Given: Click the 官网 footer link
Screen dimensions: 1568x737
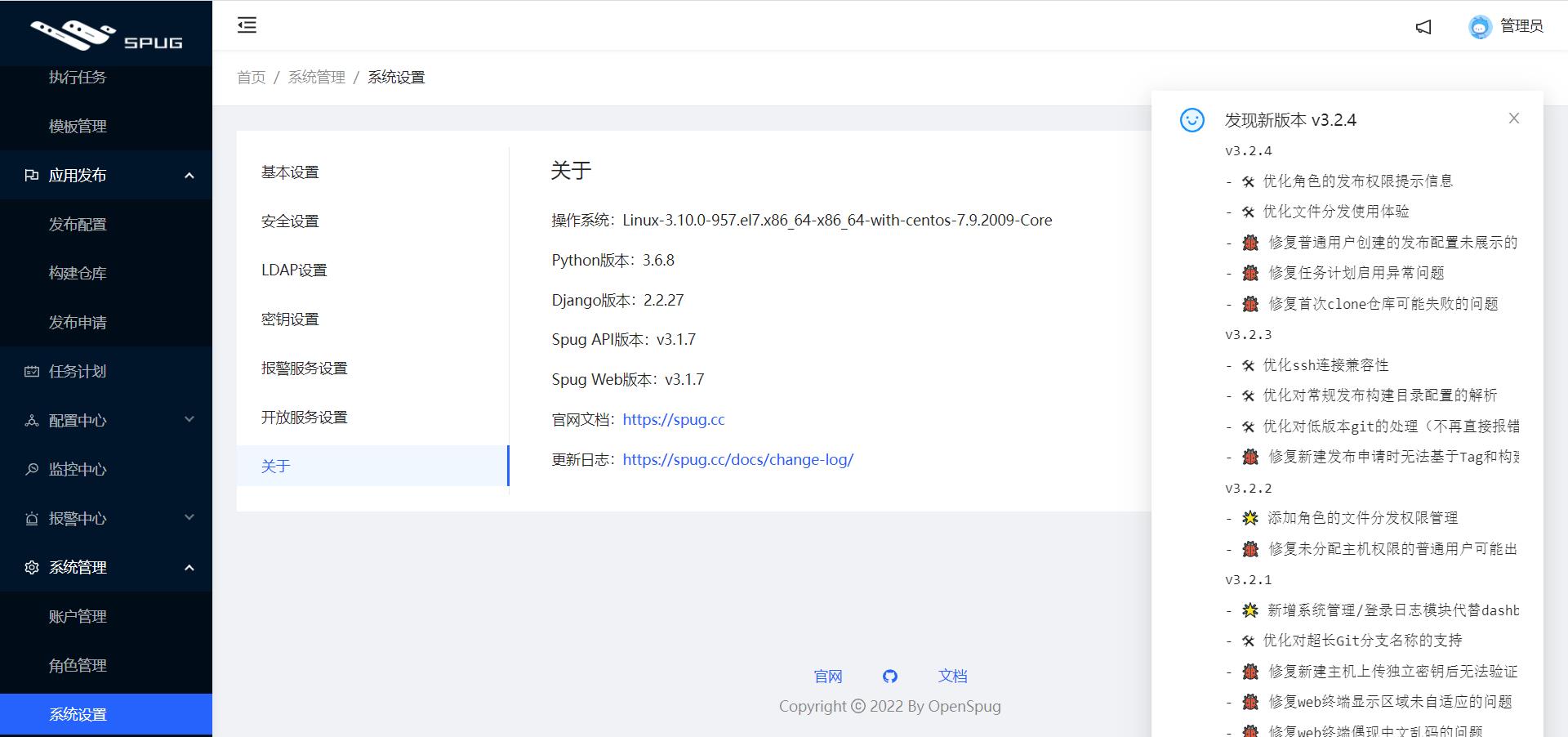Looking at the screenshot, I should click(x=828, y=677).
